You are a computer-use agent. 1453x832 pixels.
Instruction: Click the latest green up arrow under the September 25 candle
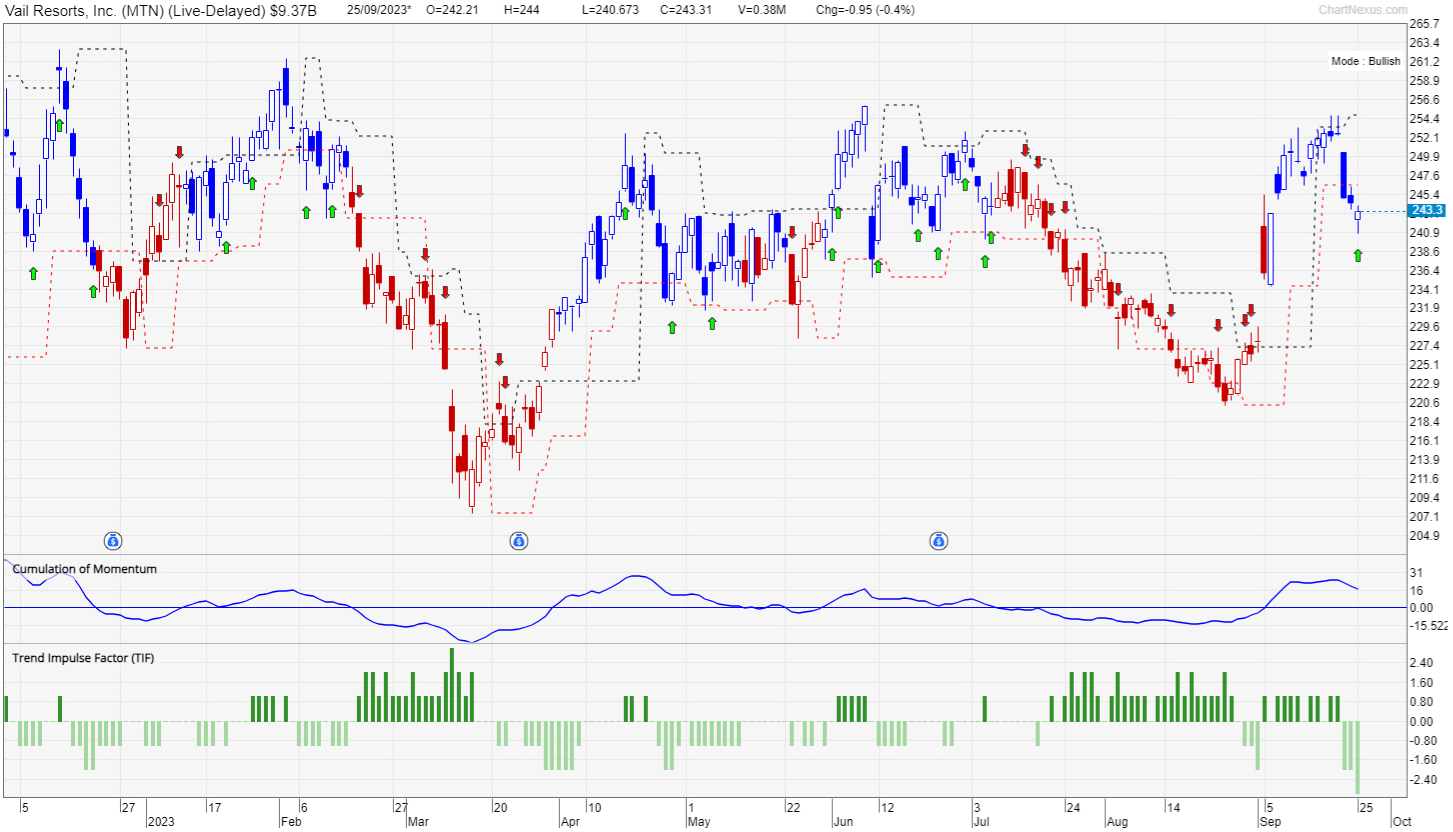(x=1358, y=256)
